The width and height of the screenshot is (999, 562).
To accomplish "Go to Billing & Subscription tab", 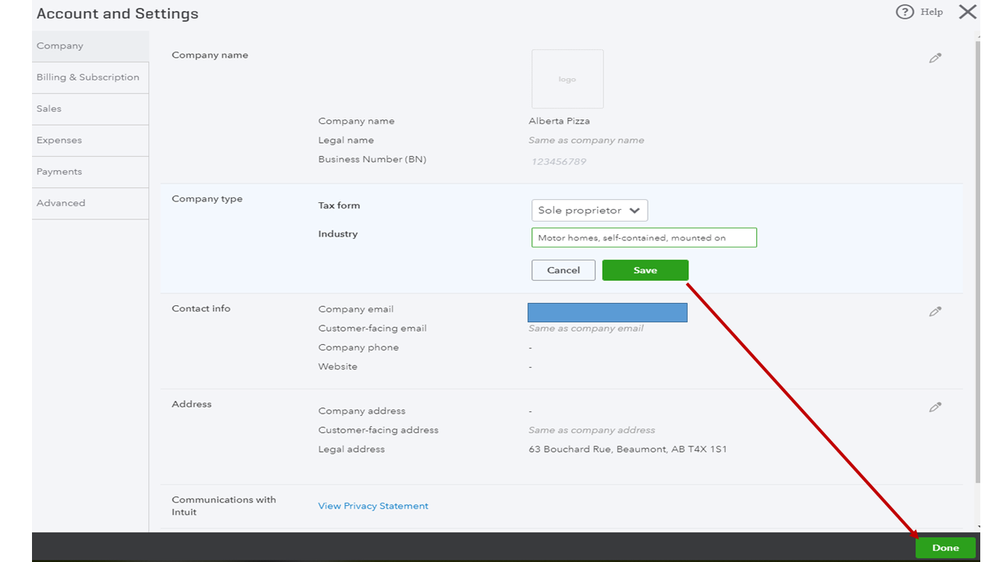I will pyautogui.click(x=88, y=77).
